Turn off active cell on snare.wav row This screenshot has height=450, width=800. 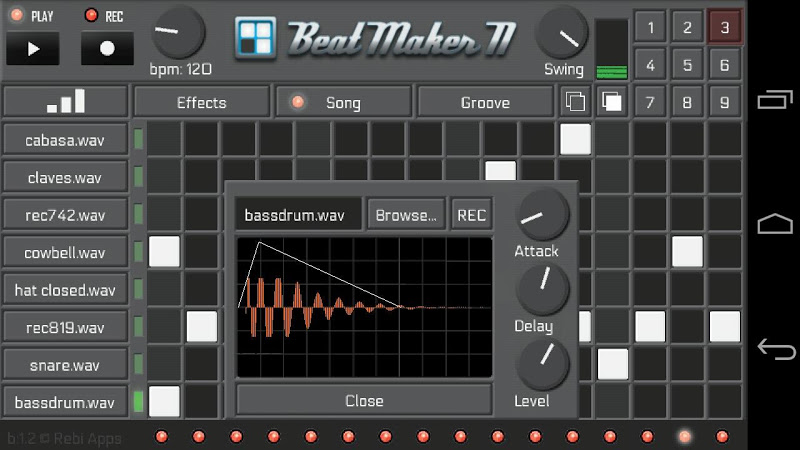(613, 364)
